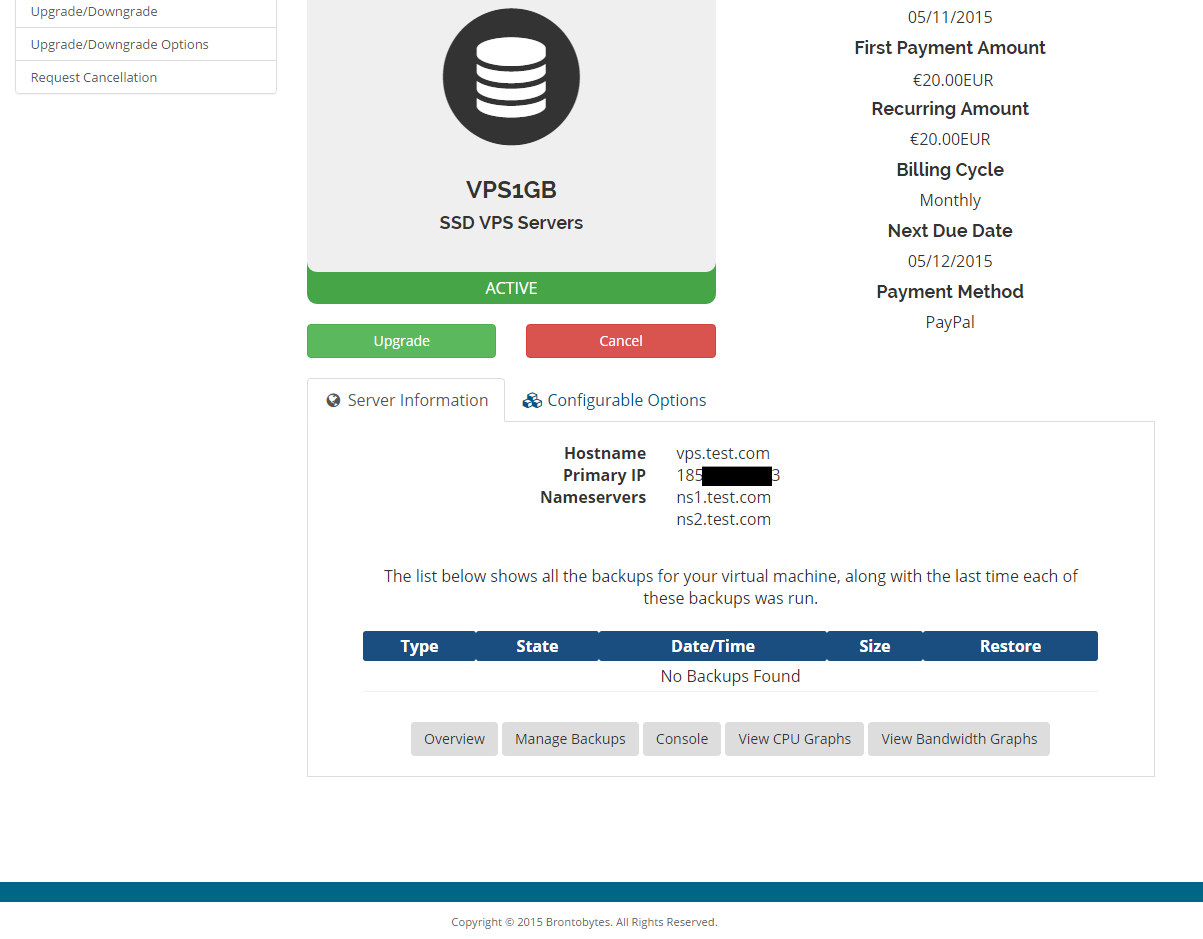Viewport: 1203px width, 939px height.
Task: Click the green ACTIVE status bar
Action: click(x=511, y=288)
